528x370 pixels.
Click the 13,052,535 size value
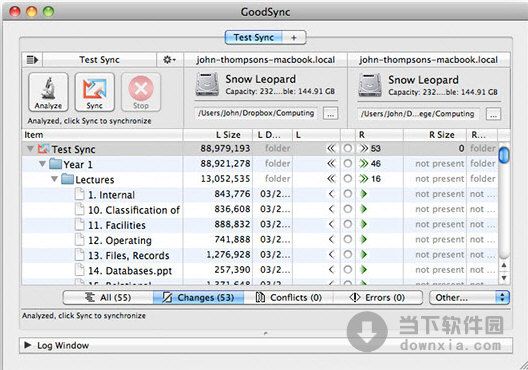tap(225, 179)
